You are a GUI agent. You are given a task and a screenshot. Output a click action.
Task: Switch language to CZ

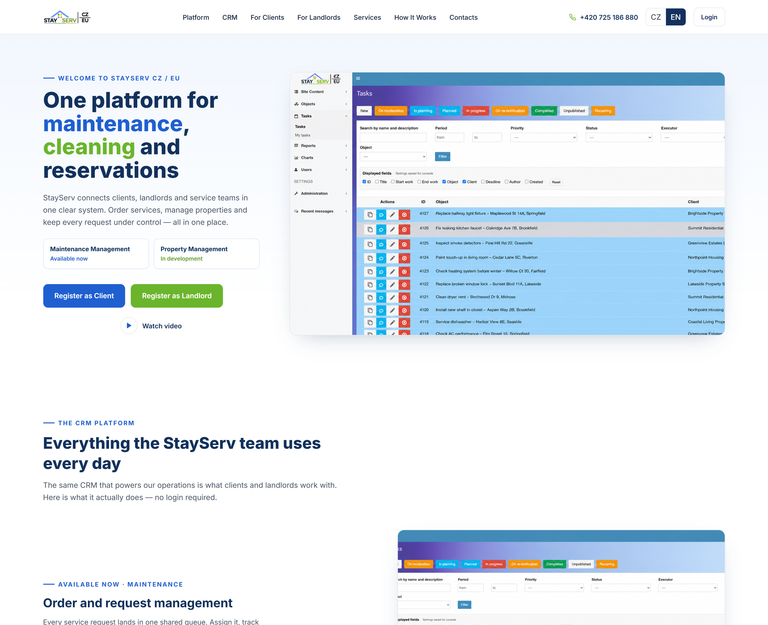tap(656, 17)
